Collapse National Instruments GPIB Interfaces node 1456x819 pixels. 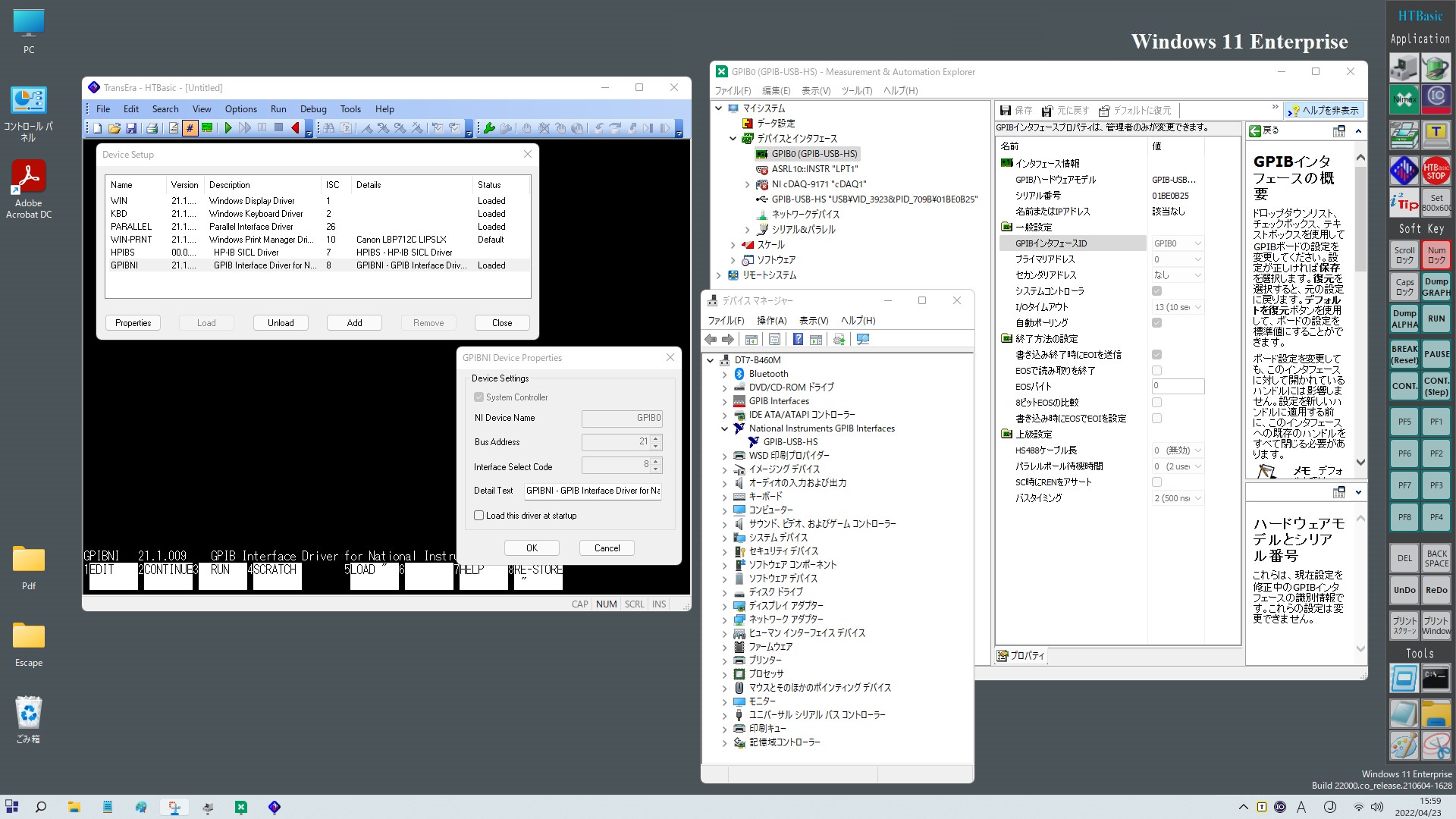(724, 429)
